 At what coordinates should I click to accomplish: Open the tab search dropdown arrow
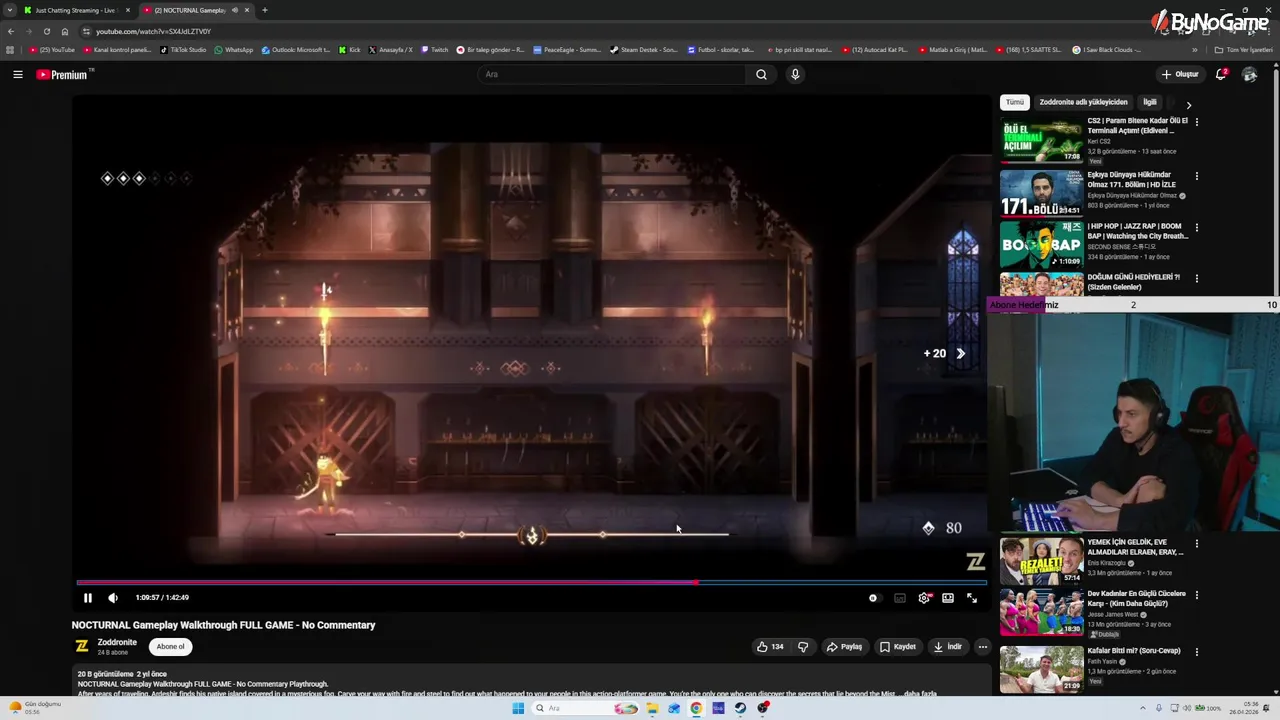click(10, 10)
